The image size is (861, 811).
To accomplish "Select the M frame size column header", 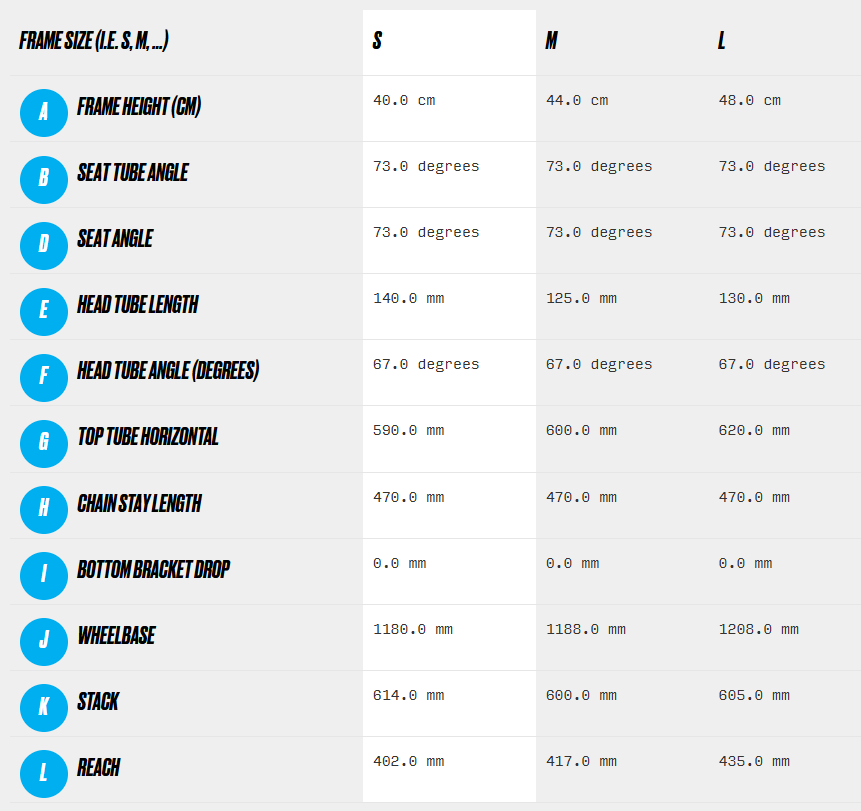I will 551,42.
